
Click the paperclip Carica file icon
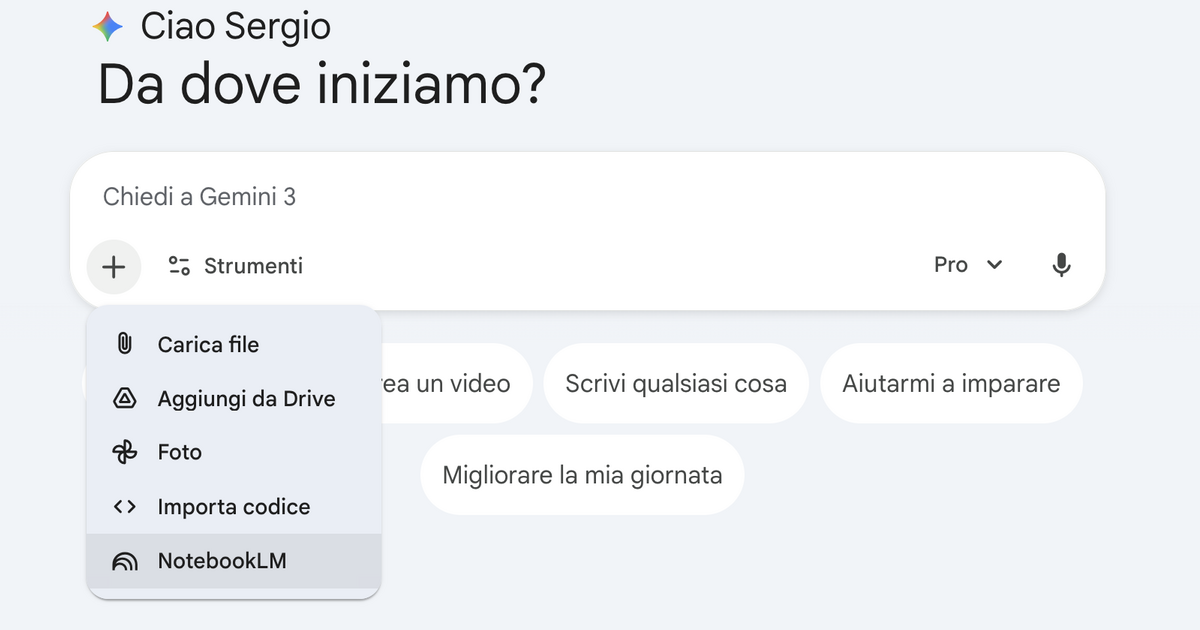[124, 345]
